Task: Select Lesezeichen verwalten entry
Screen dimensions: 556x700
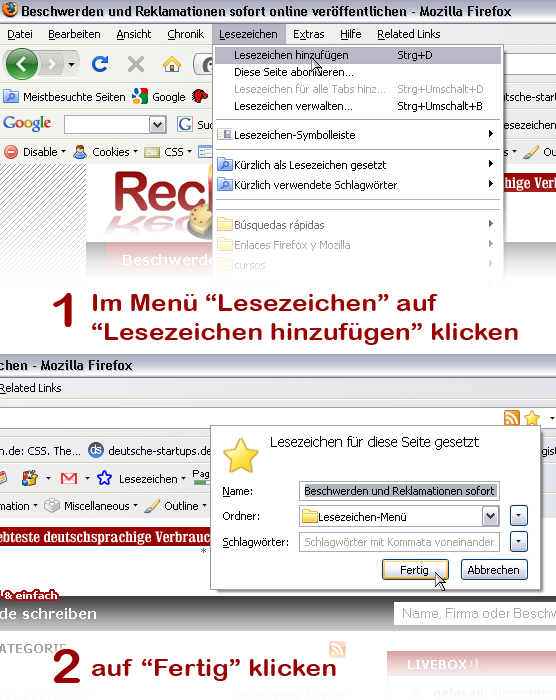Action: click(x=358, y=106)
